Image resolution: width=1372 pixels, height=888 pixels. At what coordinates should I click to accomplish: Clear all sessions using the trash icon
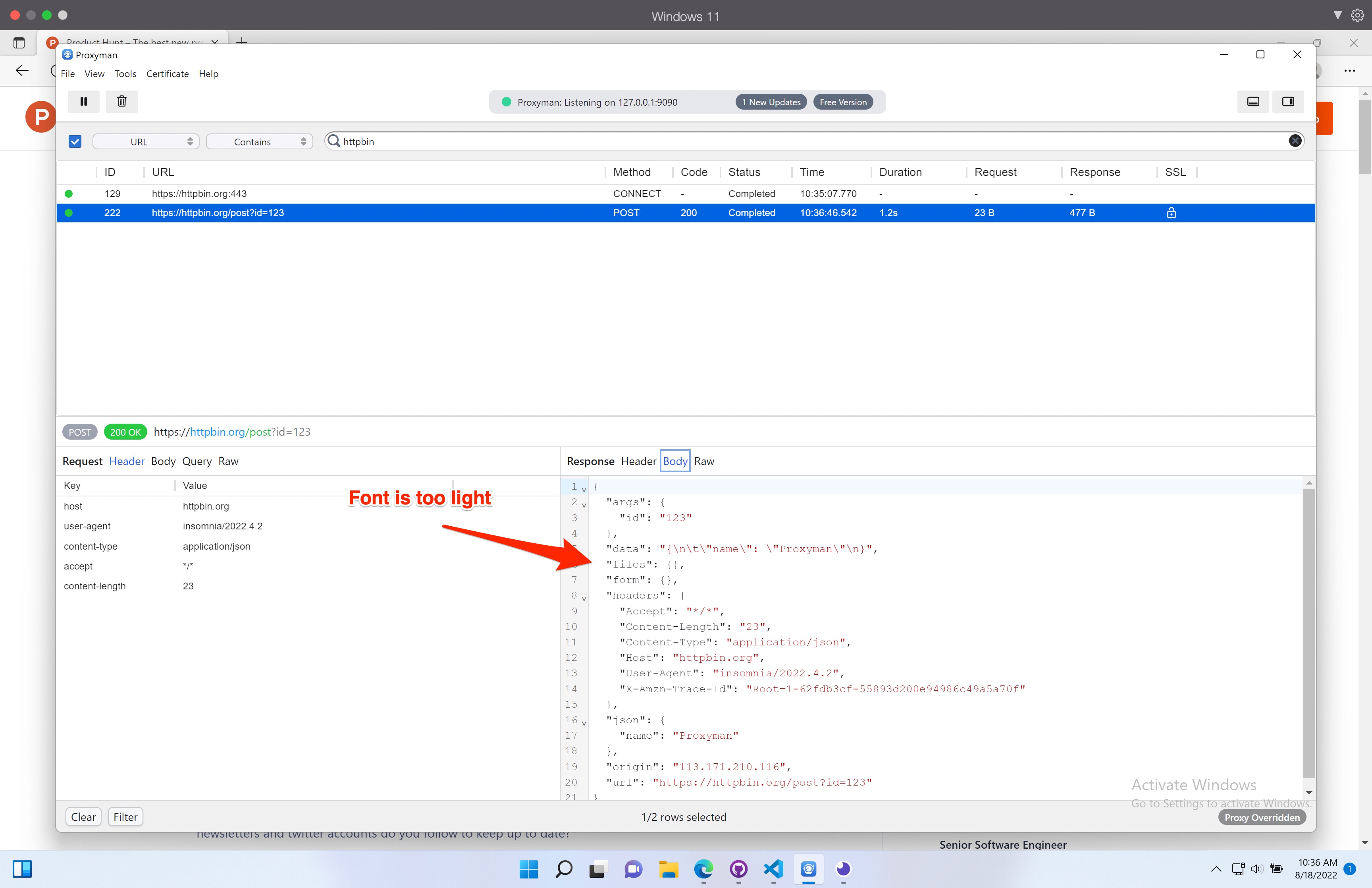[121, 101]
